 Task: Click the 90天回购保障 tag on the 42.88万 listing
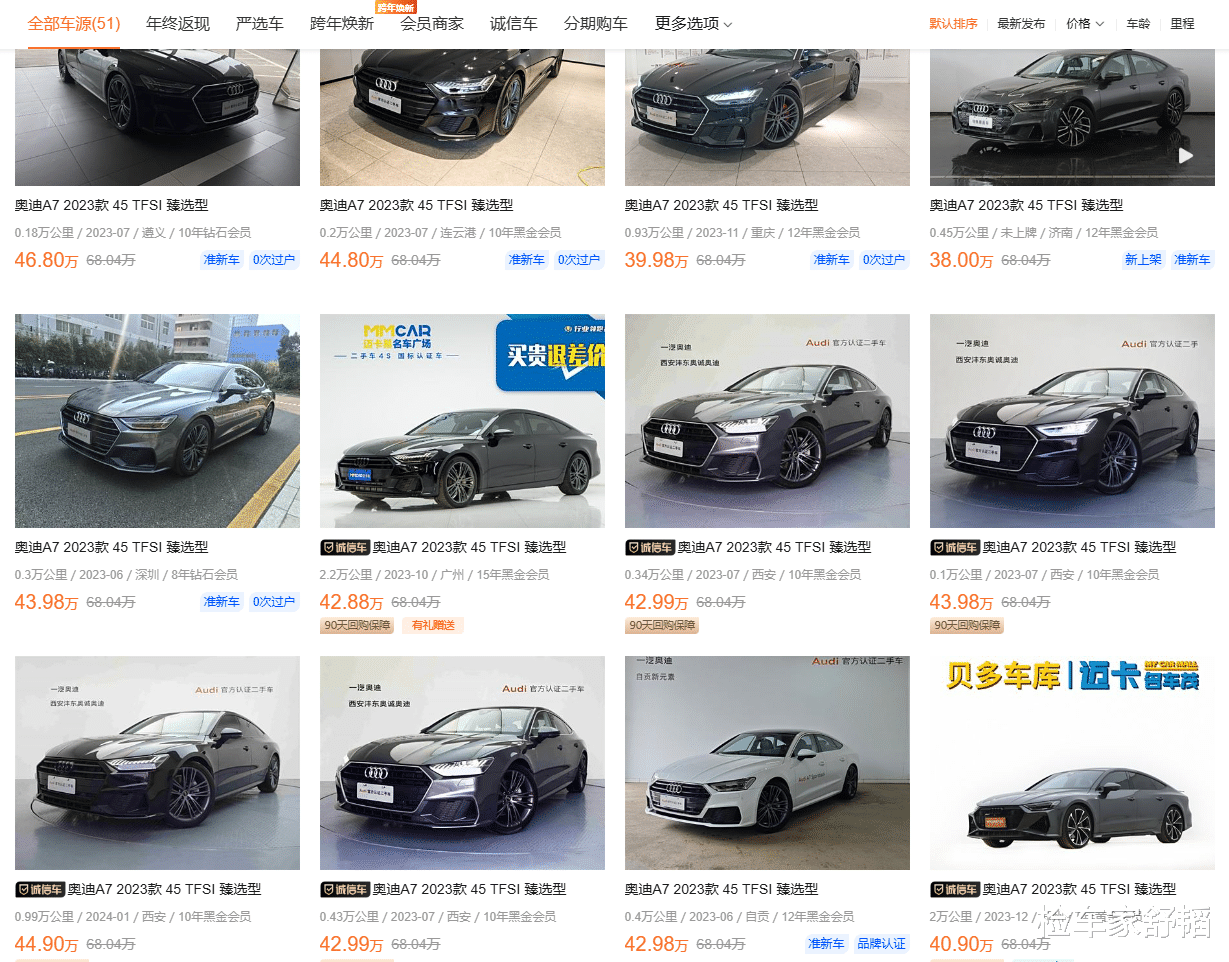357,626
